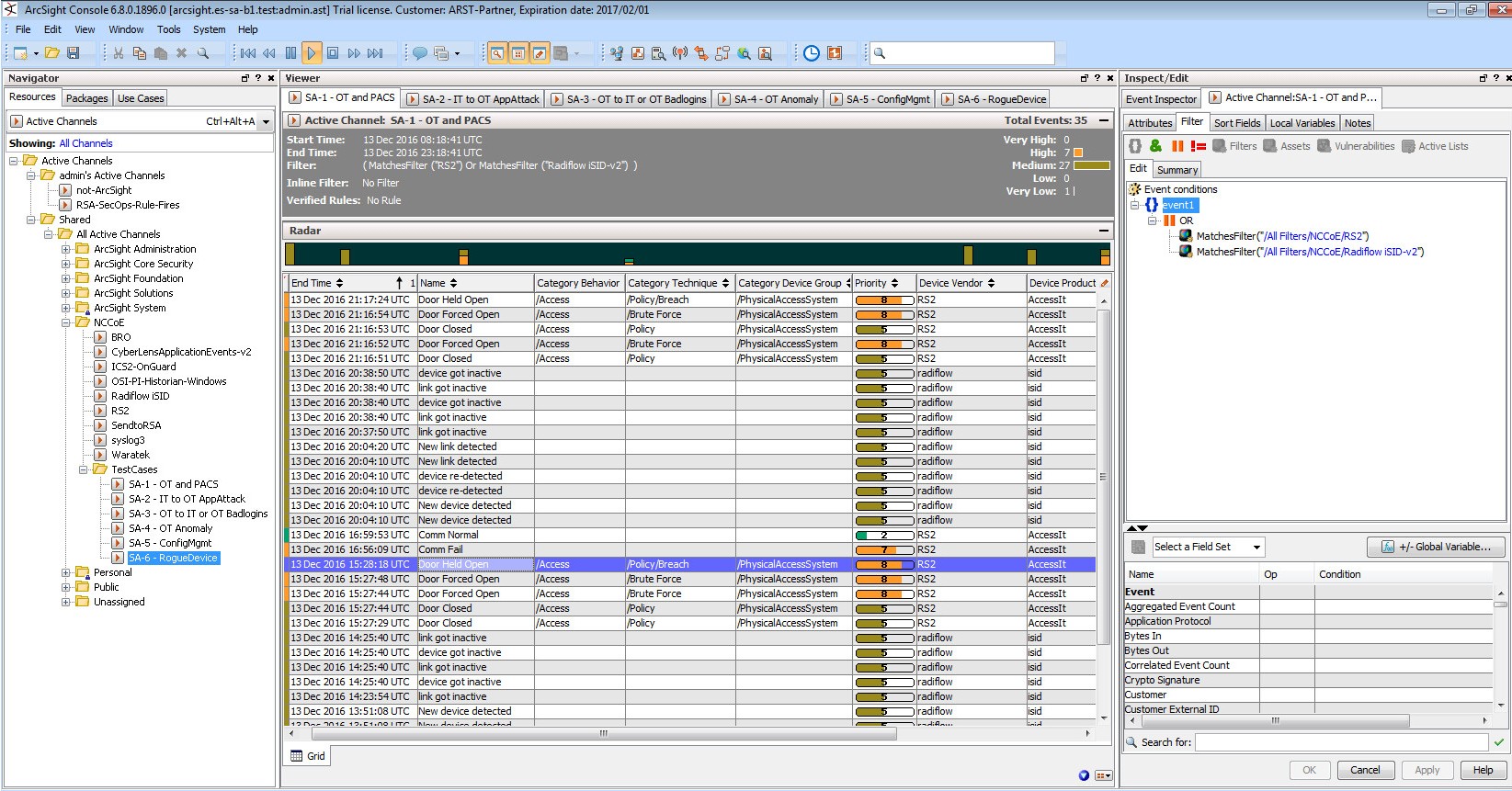Click the Search for input field

pos(1341,742)
